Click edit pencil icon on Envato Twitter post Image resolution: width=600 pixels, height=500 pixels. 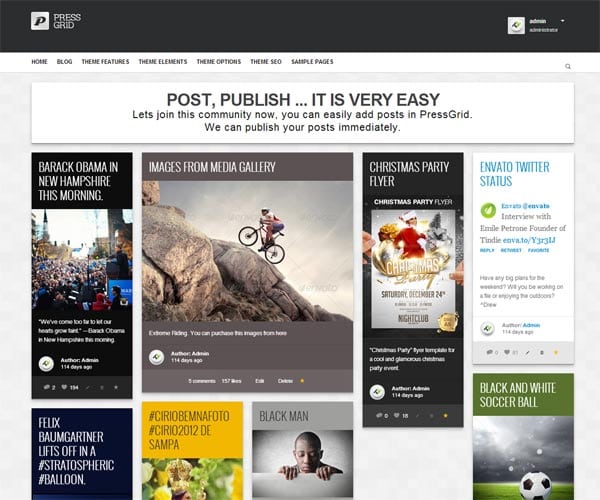528,352
